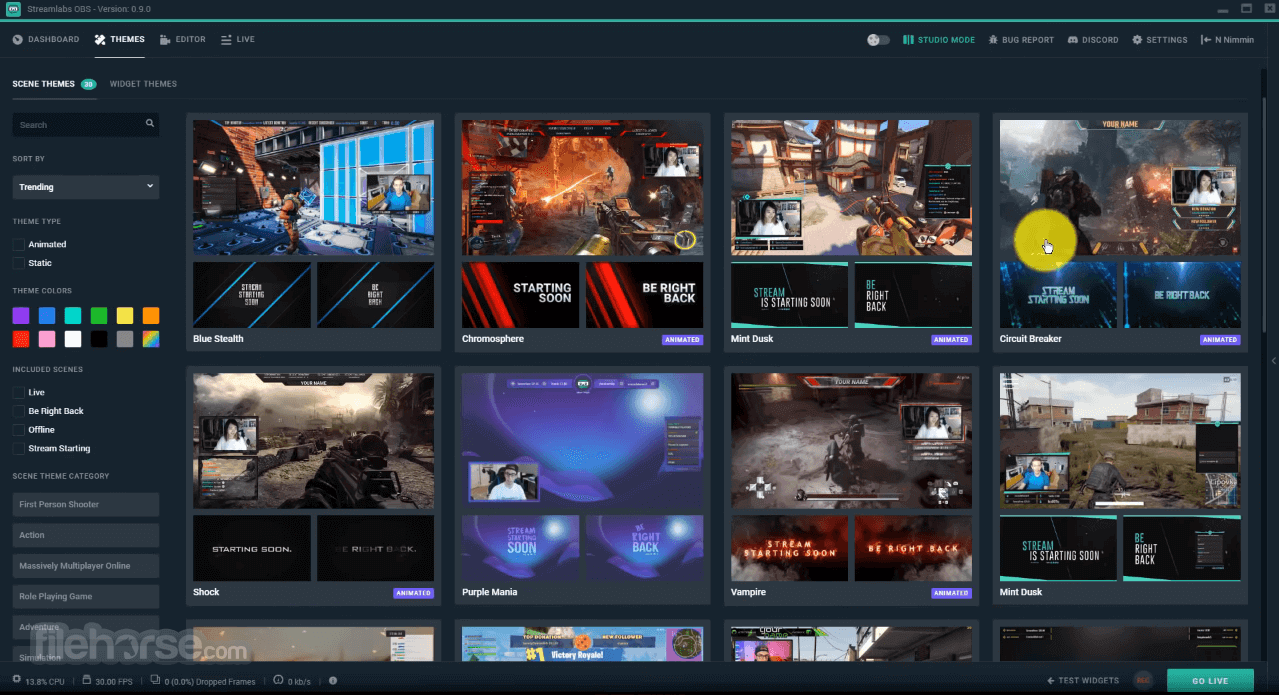Open Streamlabs Settings
Screen dimensions: 1279x695
(1159, 39)
